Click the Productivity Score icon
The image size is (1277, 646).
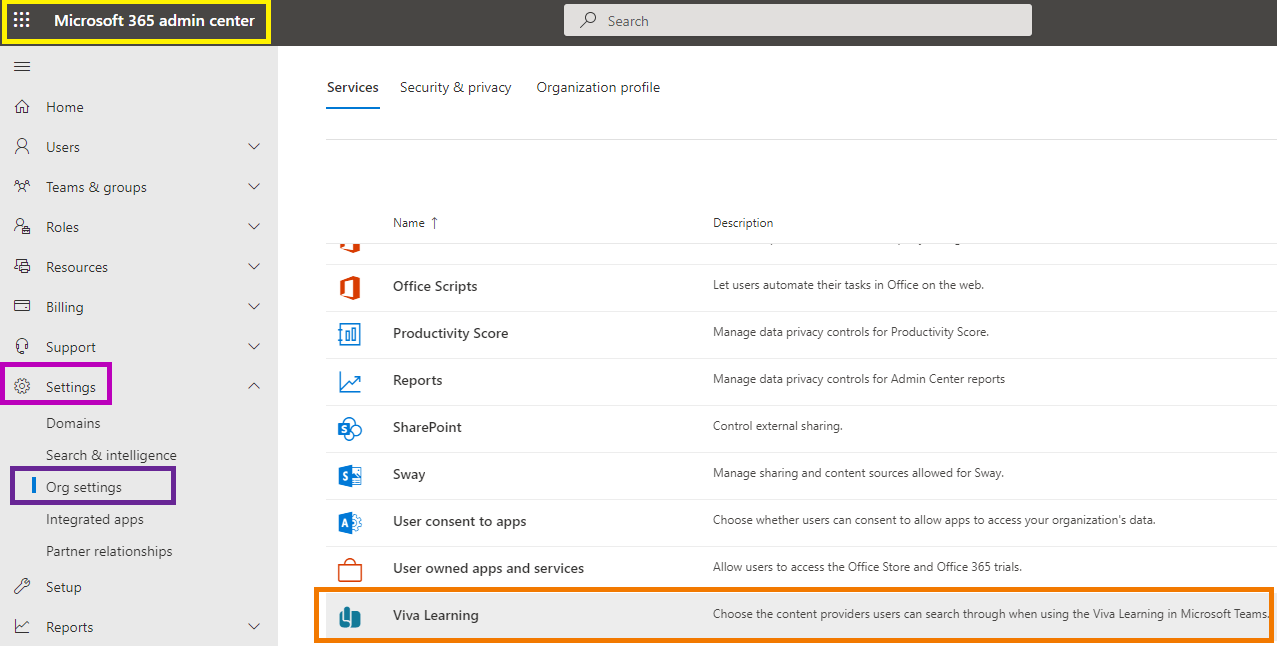[x=350, y=334]
